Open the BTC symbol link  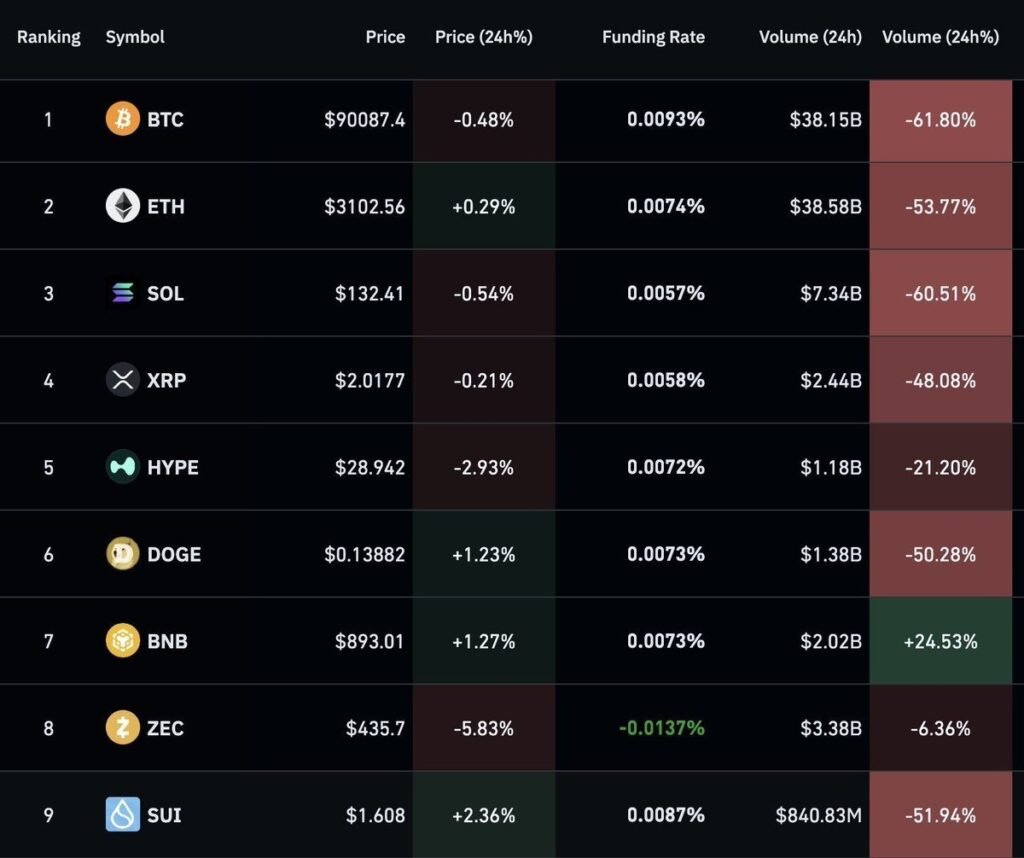point(165,120)
